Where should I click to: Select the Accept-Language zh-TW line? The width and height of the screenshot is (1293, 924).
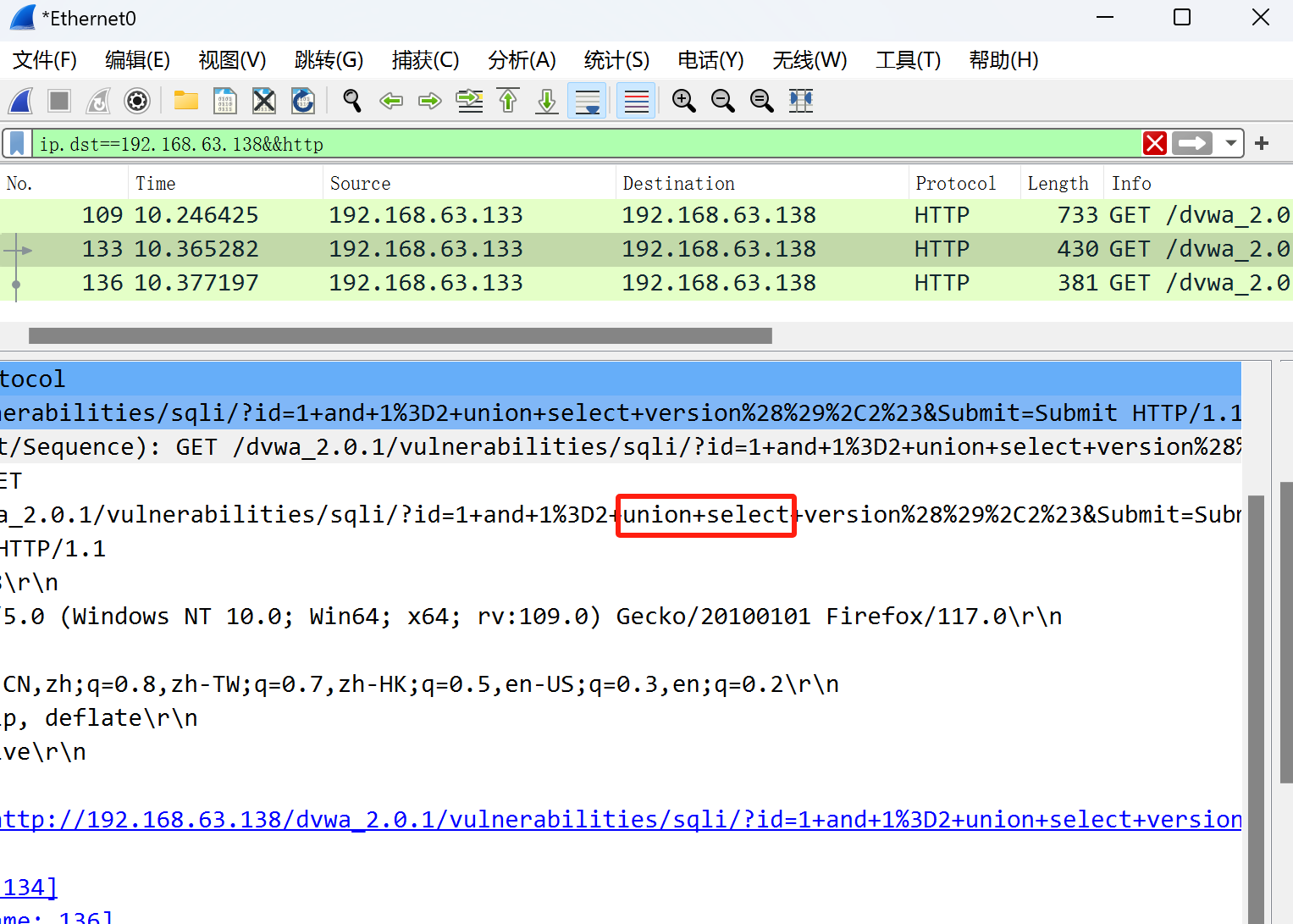621,684
